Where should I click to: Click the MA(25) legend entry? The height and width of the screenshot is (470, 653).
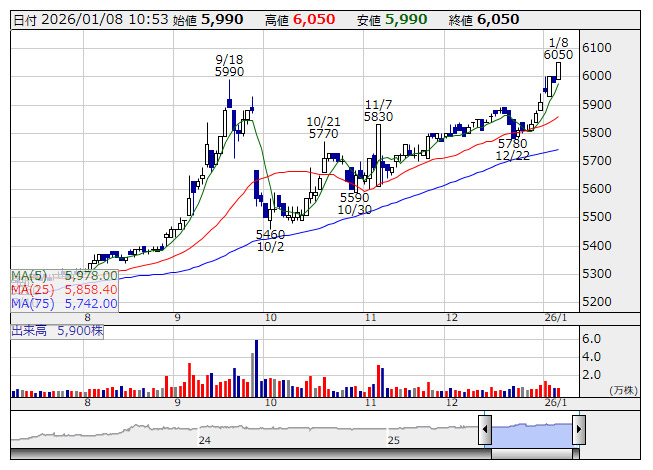(64, 289)
